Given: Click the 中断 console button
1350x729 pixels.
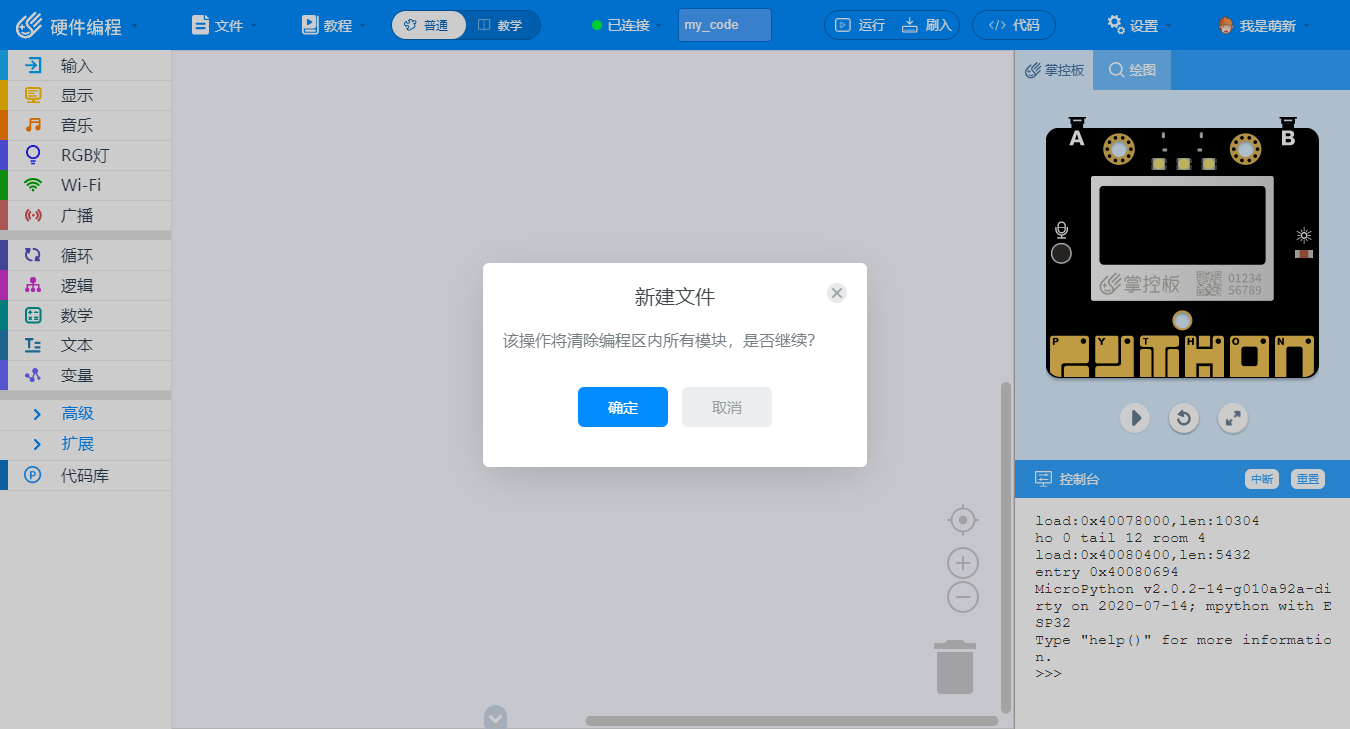Looking at the screenshot, I should point(1262,479).
